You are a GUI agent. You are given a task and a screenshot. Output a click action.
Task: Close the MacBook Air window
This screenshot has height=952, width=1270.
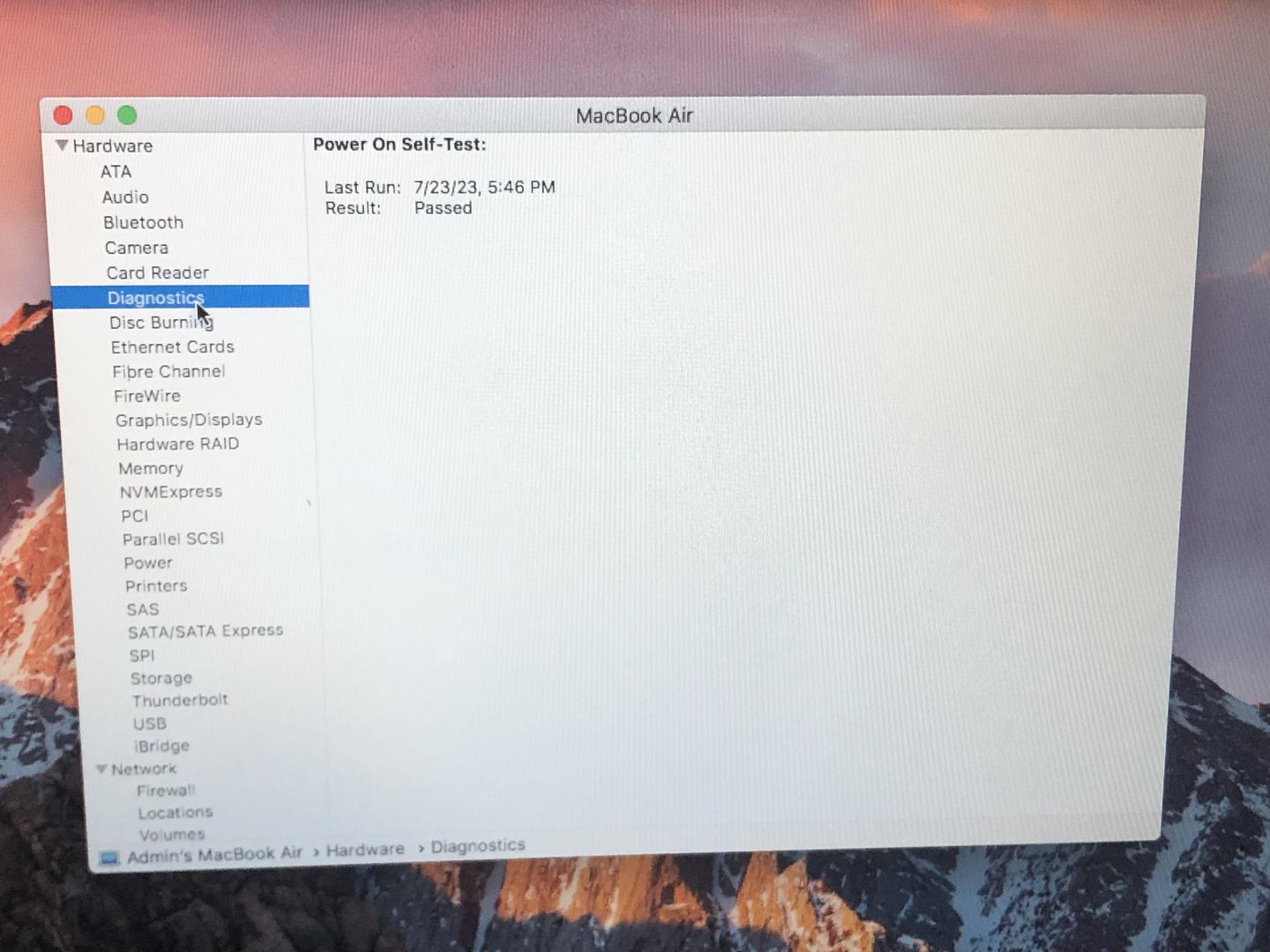pyautogui.click(x=63, y=115)
